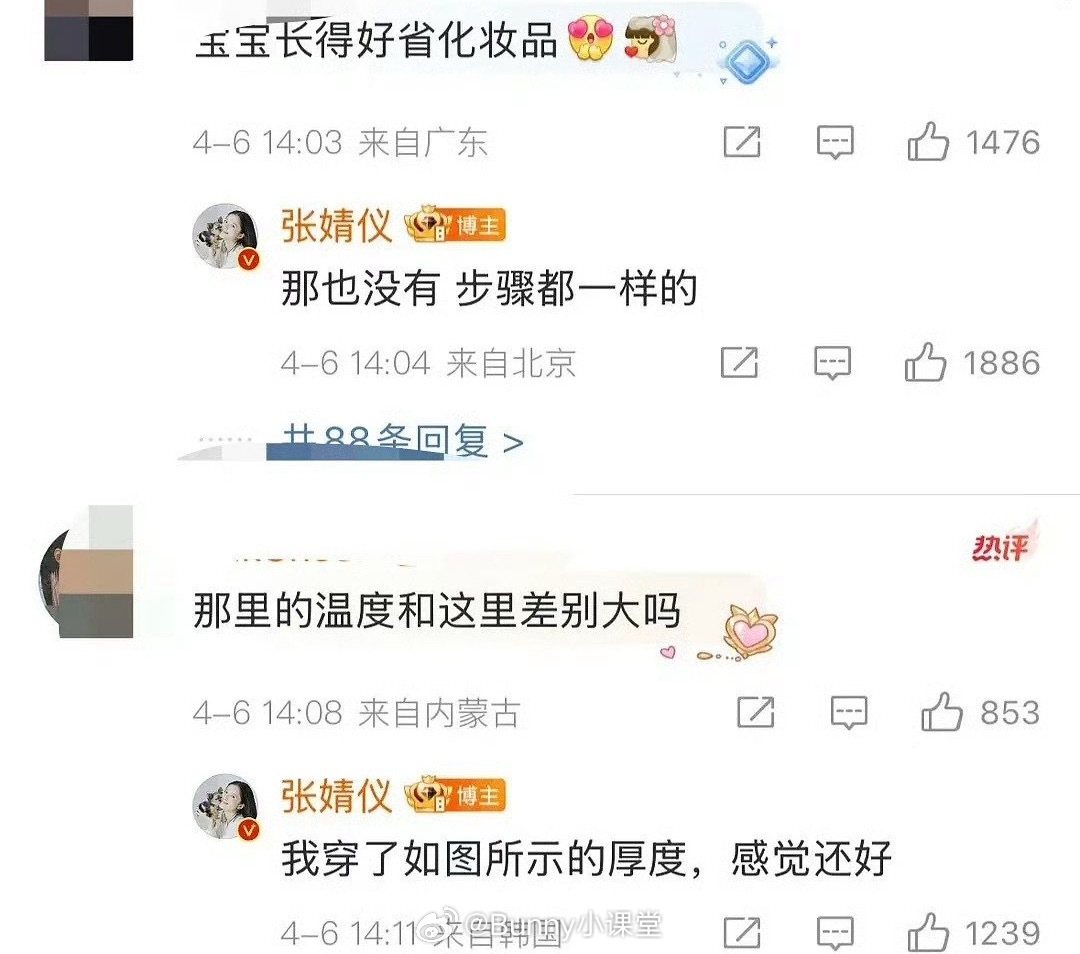
Task: Open 张婧仪 profile from first reply name
Action: pos(336,225)
